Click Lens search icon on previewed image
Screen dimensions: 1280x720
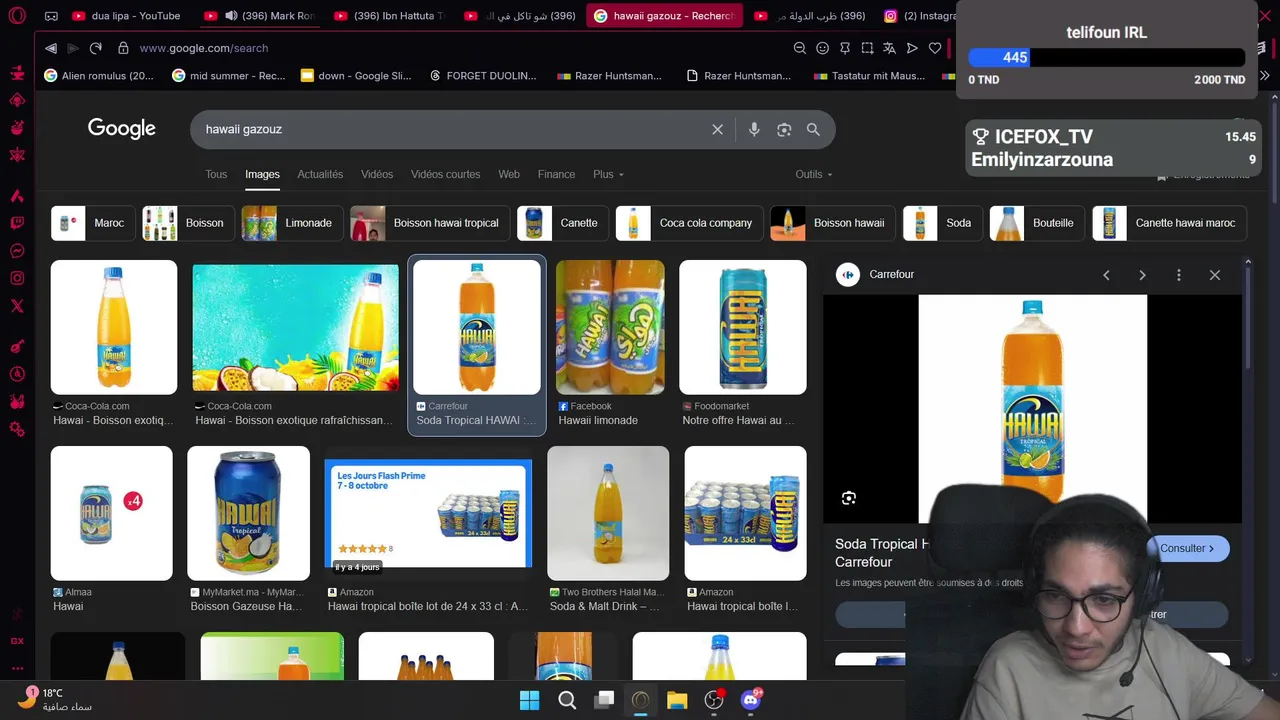coord(849,498)
